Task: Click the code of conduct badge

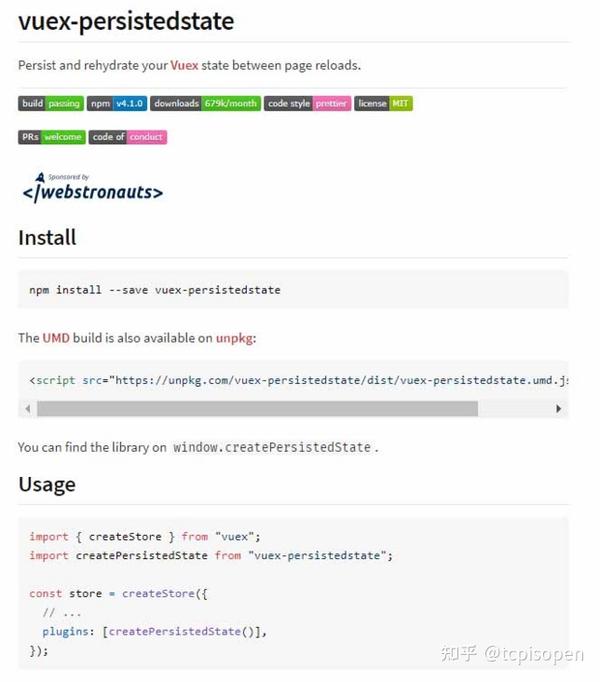Action: pos(128,137)
